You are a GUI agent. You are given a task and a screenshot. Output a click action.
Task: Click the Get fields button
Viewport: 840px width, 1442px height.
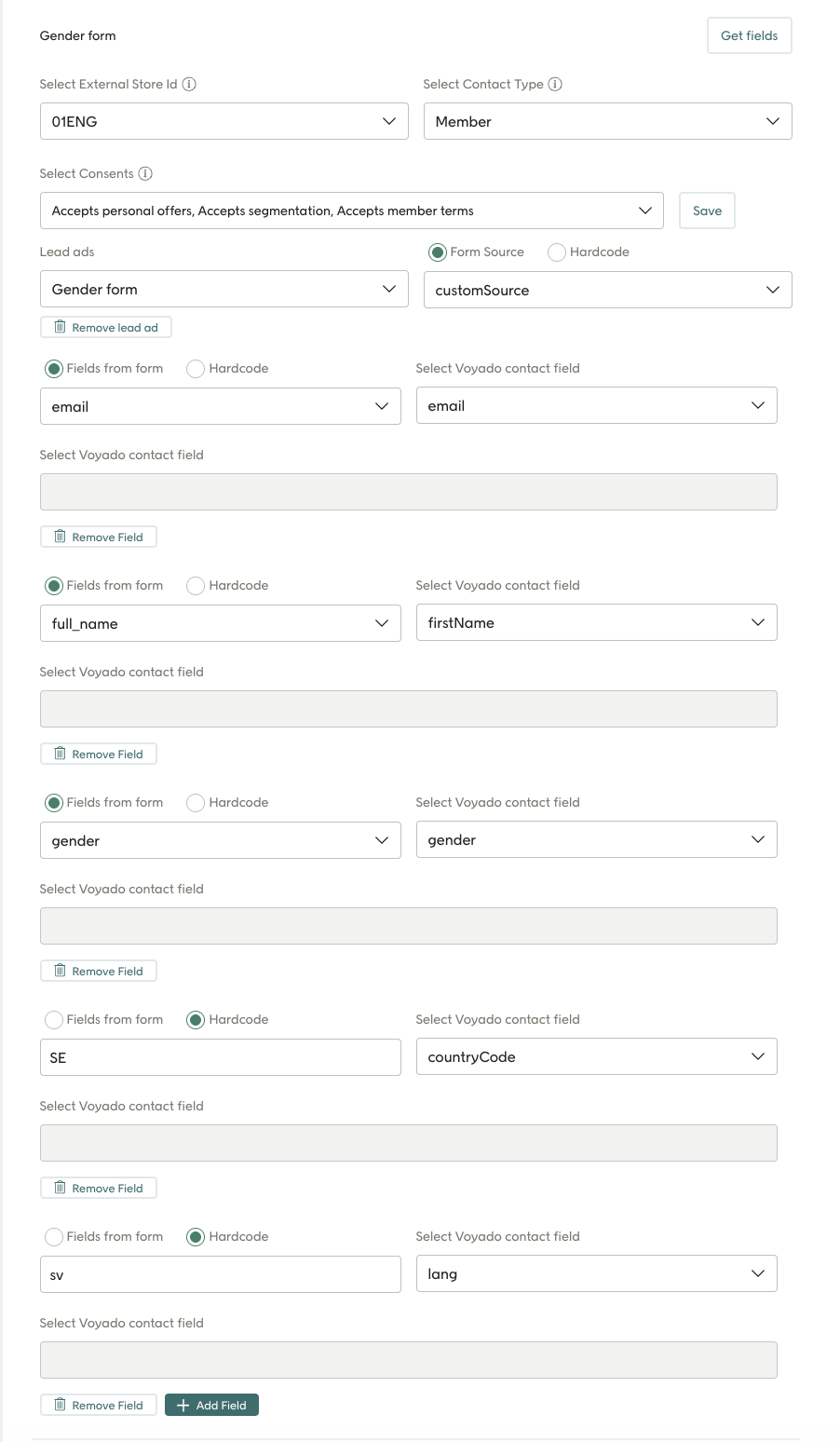point(749,35)
